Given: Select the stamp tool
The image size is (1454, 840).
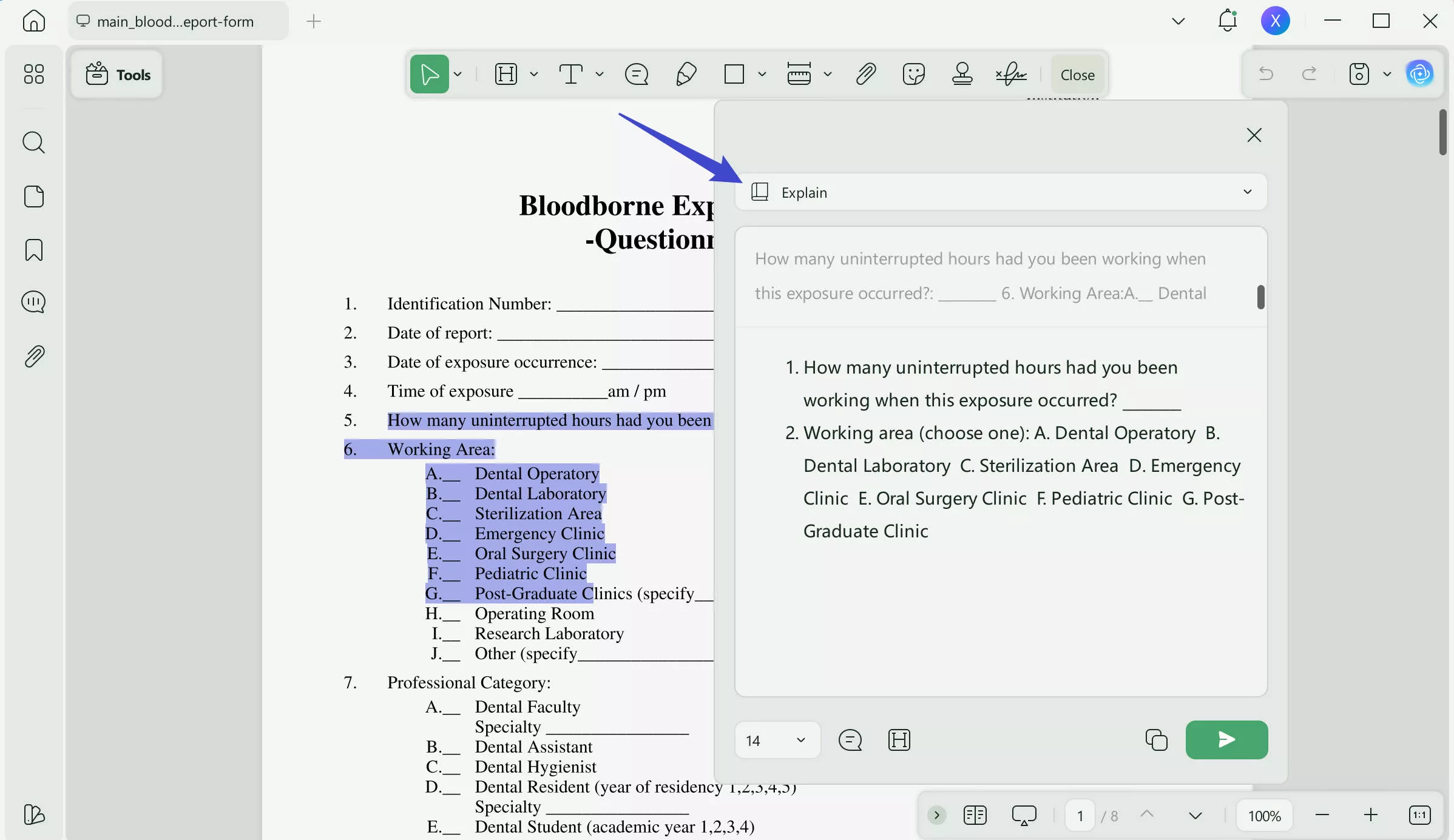Looking at the screenshot, I should (x=962, y=73).
